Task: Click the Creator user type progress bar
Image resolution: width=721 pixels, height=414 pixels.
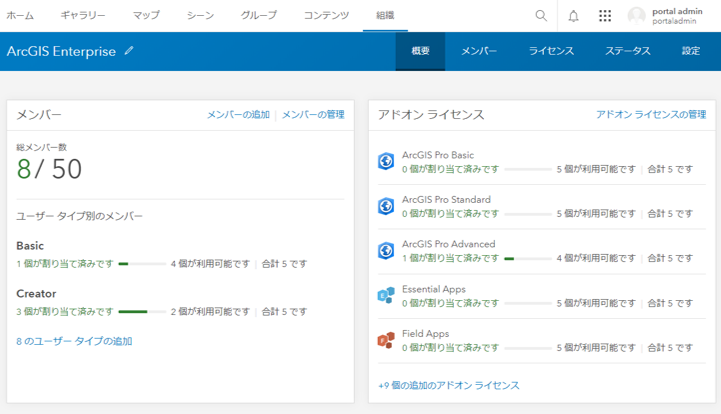Action: 142,312
